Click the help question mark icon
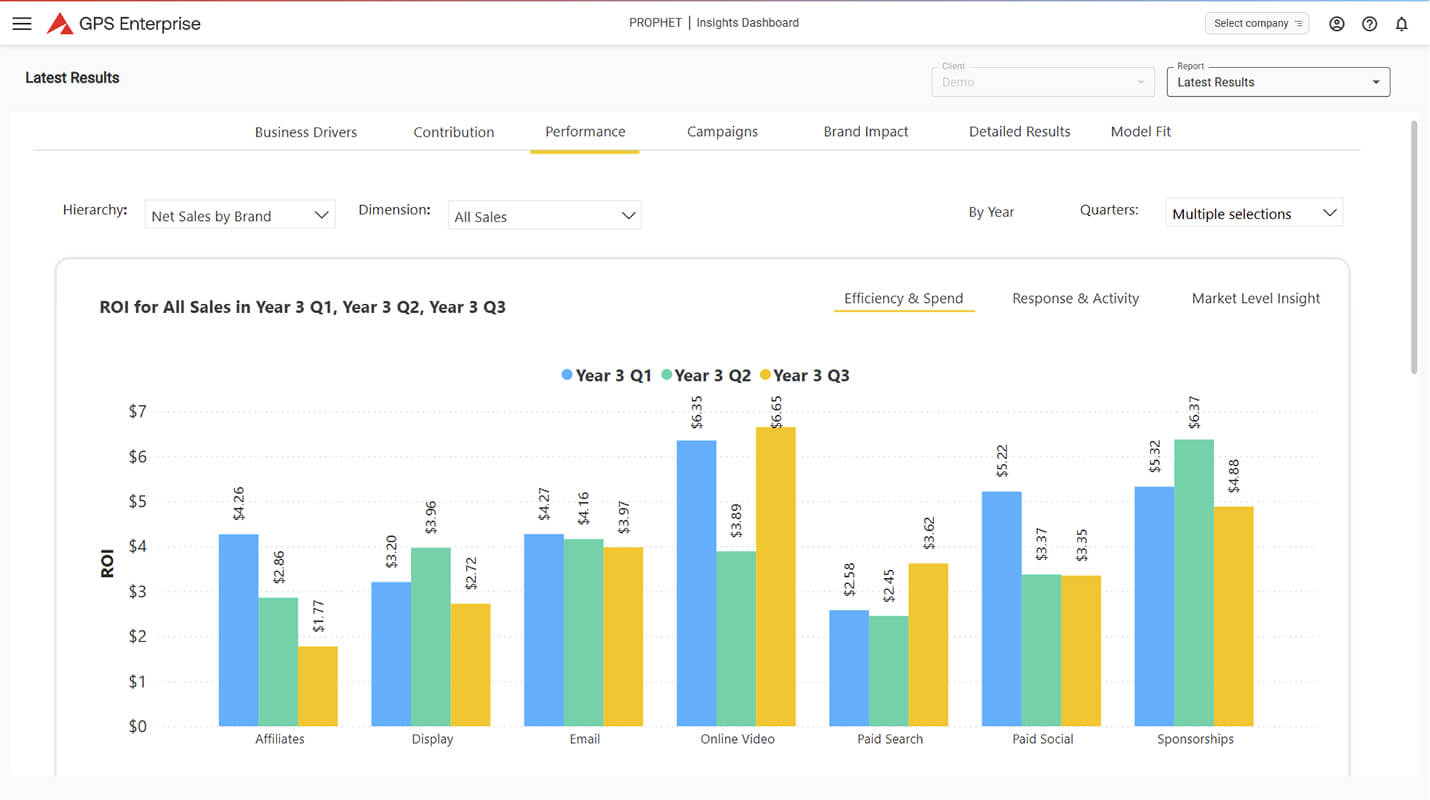 point(1369,24)
